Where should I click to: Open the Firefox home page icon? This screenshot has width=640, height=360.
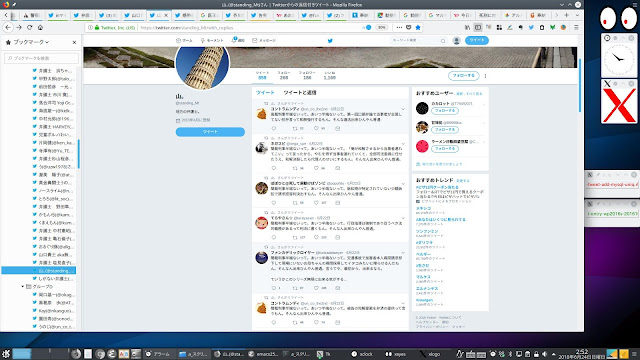pyautogui.click(x=40, y=27)
